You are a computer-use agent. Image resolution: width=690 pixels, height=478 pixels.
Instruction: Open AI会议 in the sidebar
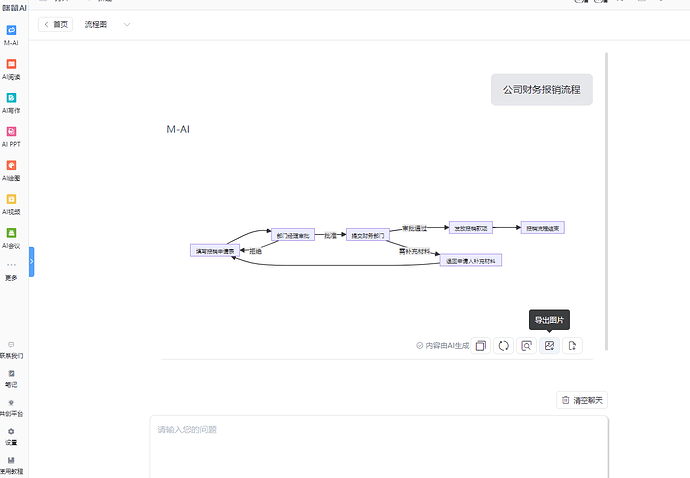(x=12, y=237)
